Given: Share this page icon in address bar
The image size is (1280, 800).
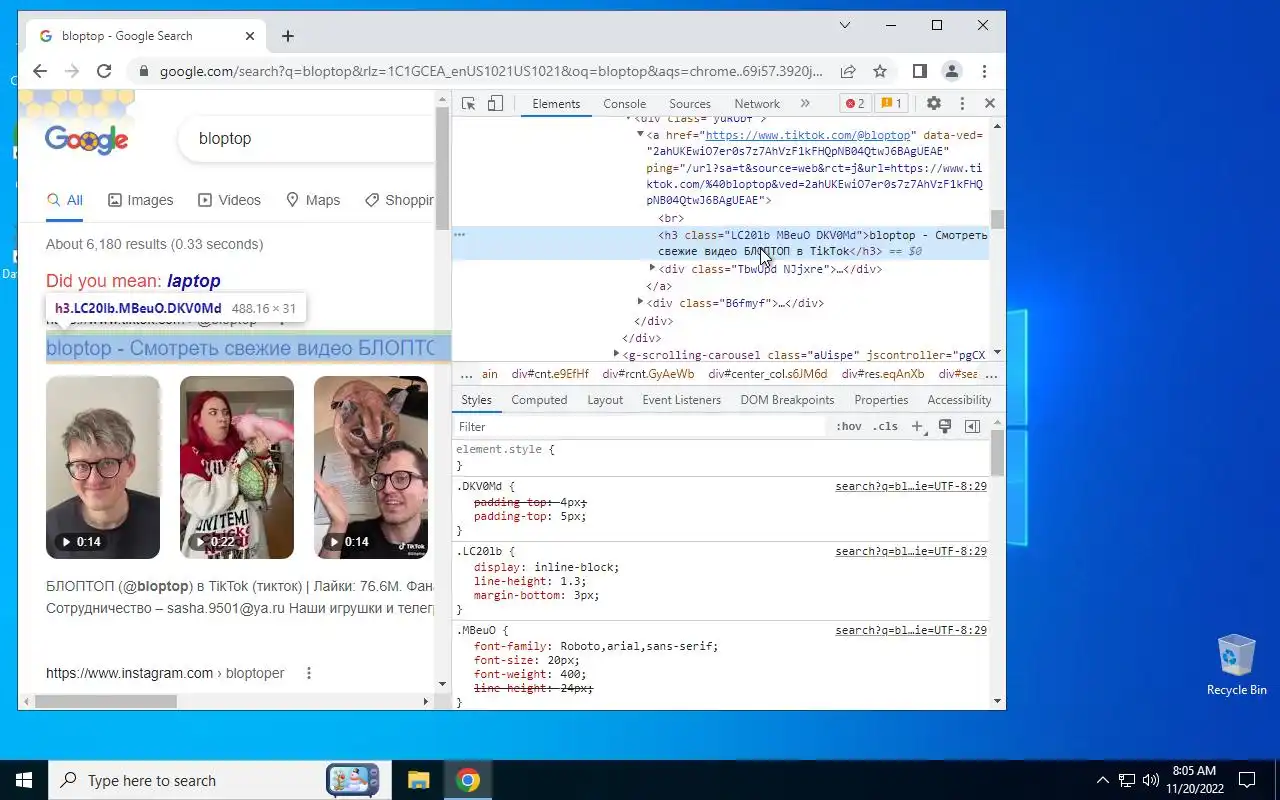Looking at the screenshot, I should coord(848,71).
